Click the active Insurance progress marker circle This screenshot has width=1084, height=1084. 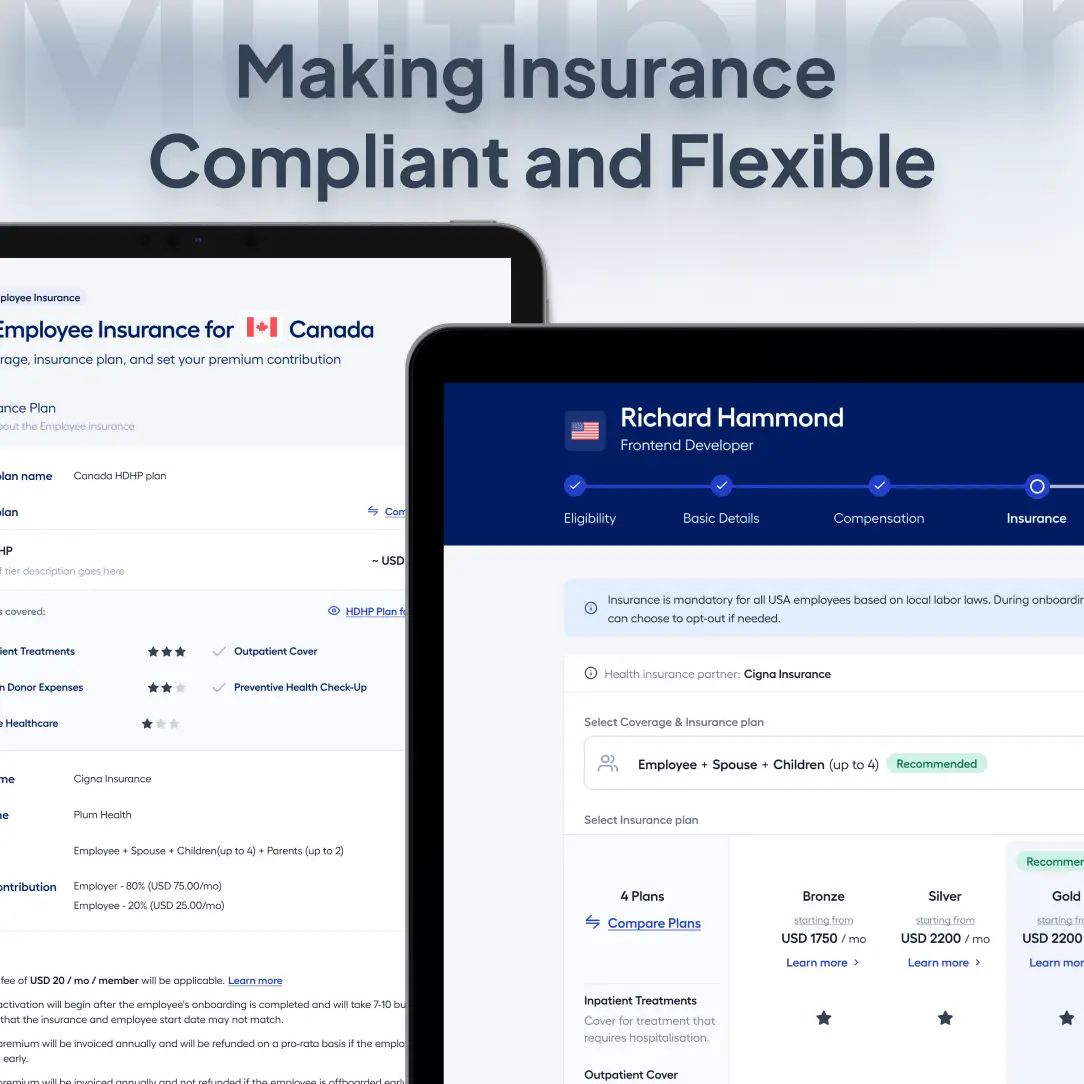click(1037, 487)
